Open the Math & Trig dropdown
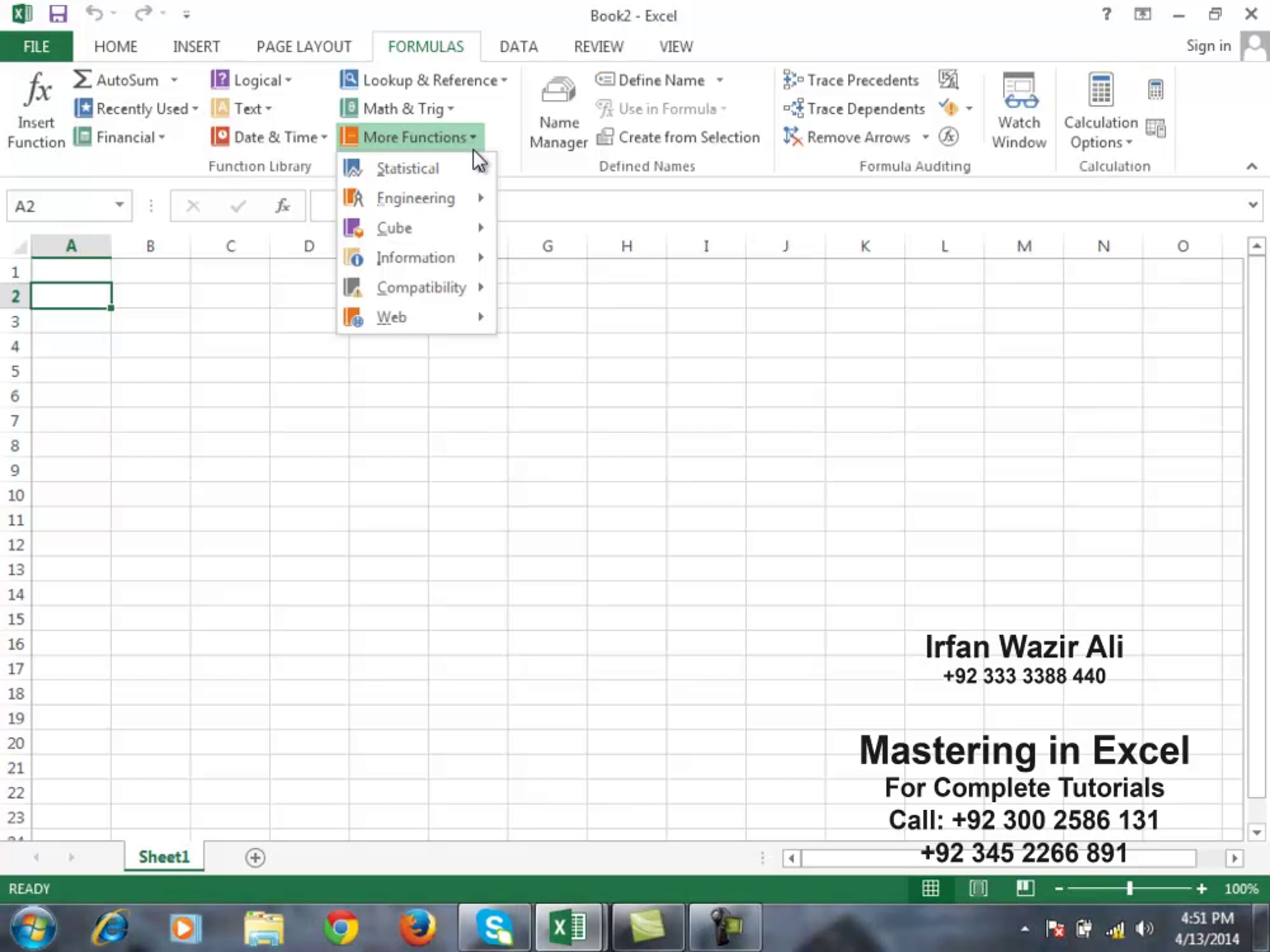The image size is (1270, 952). pos(397,108)
